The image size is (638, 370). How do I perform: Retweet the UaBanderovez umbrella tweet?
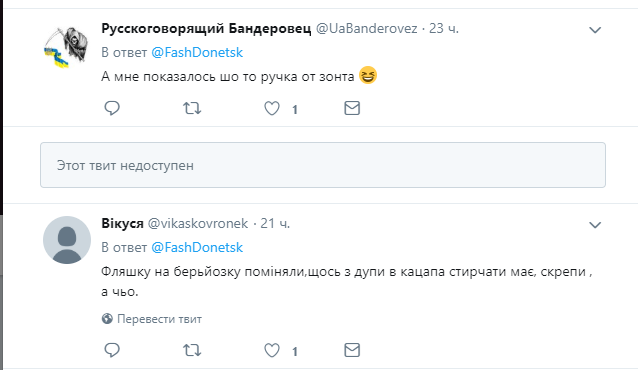(x=192, y=108)
